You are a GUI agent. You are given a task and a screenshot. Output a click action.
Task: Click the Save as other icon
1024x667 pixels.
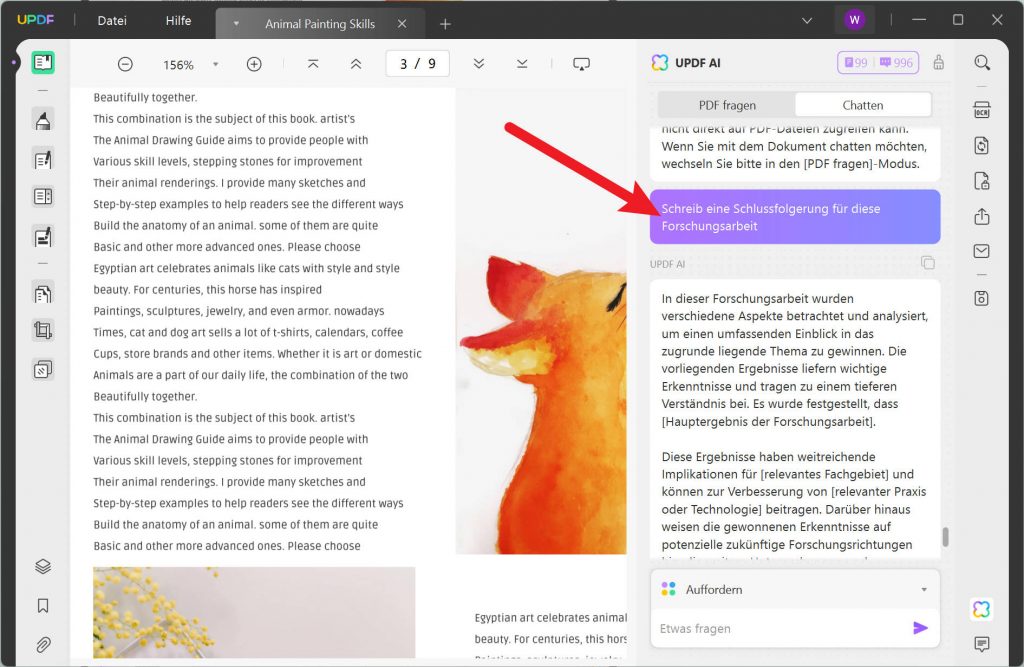pyautogui.click(x=982, y=299)
